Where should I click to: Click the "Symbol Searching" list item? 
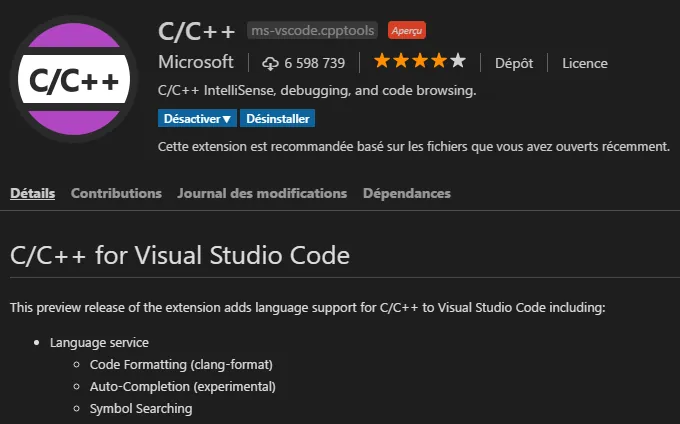[x=141, y=408]
